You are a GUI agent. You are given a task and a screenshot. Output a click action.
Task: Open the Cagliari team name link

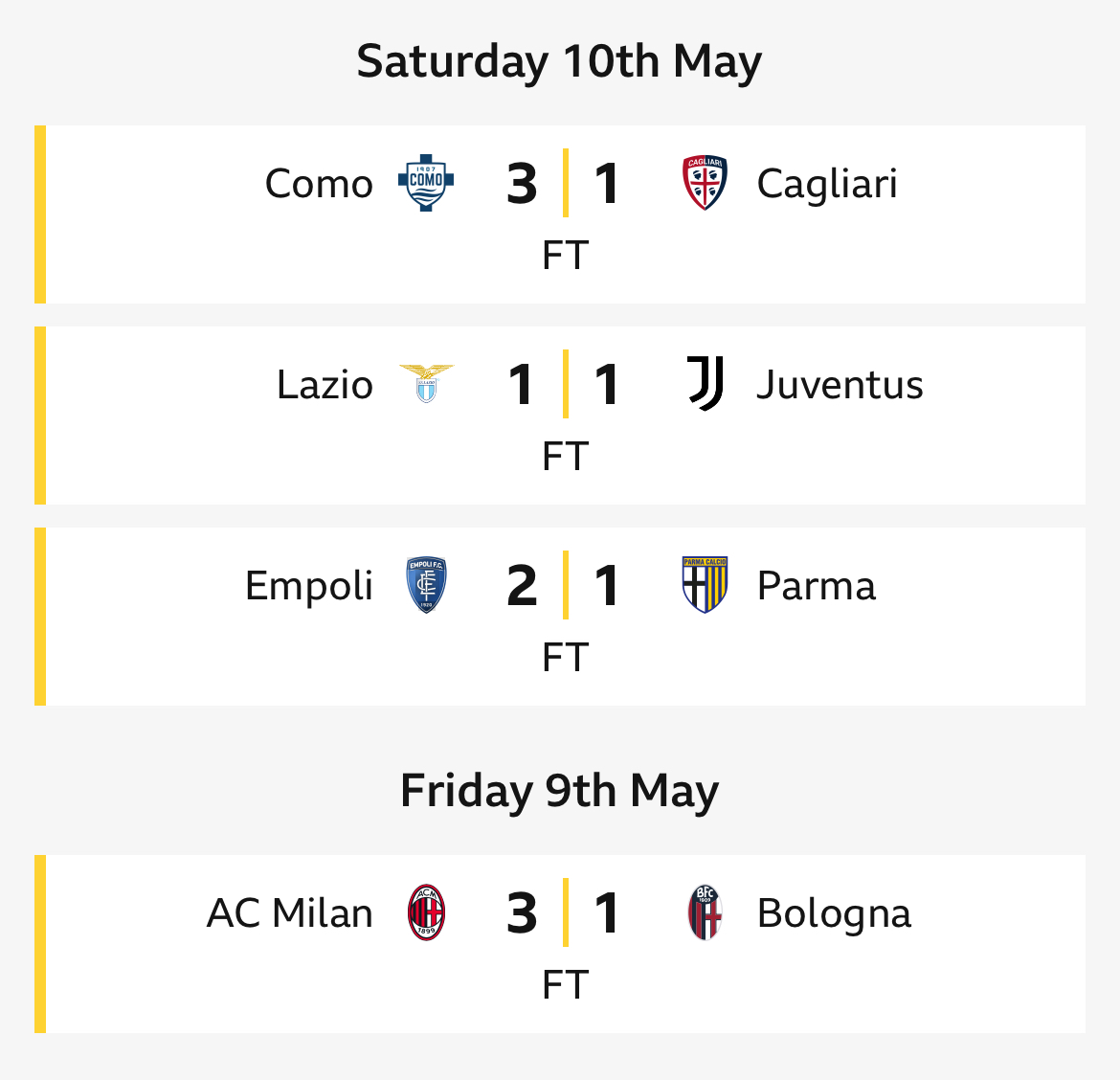827,184
